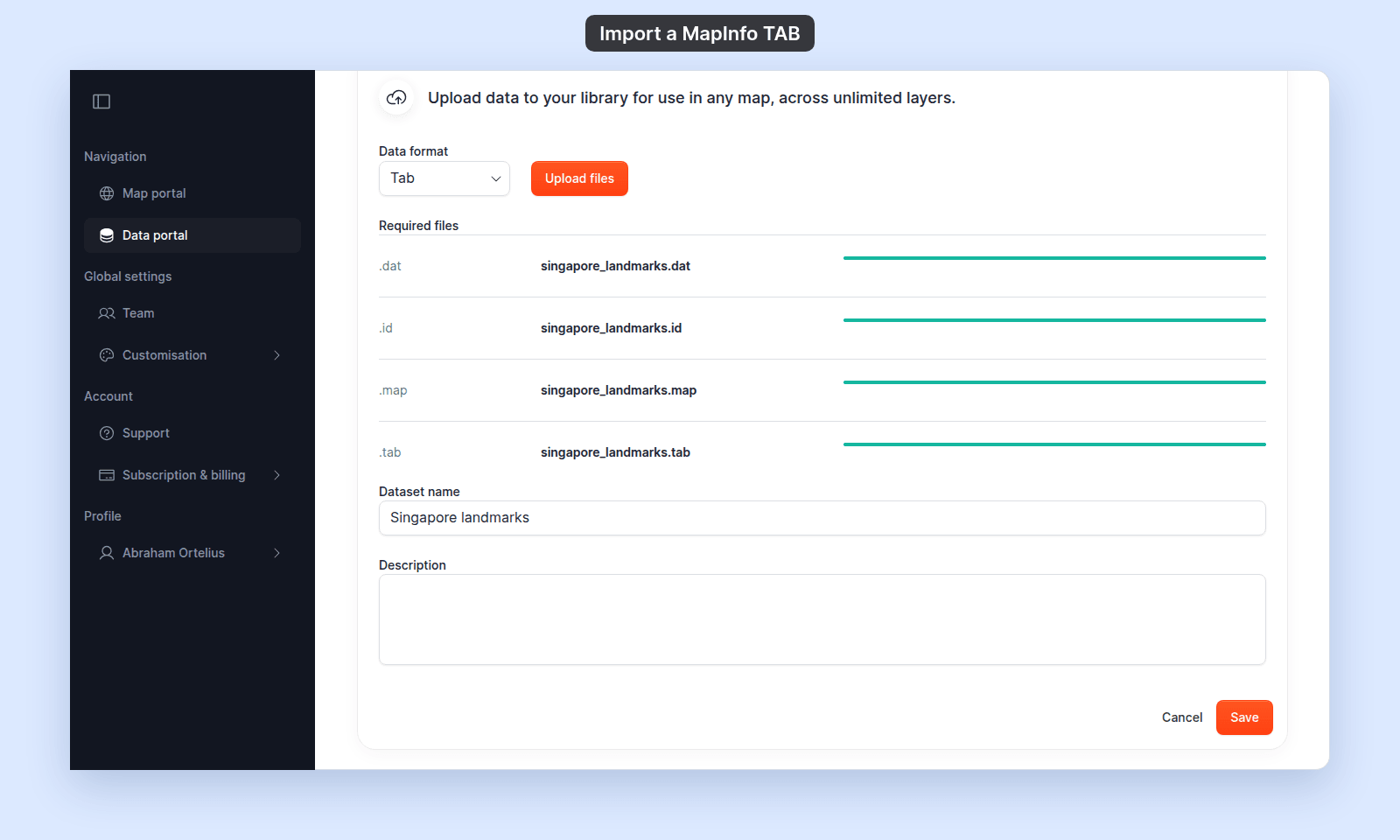Expand the Subscription & billing chevron
The width and height of the screenshot is (1400, 840).
coord(276,475)
